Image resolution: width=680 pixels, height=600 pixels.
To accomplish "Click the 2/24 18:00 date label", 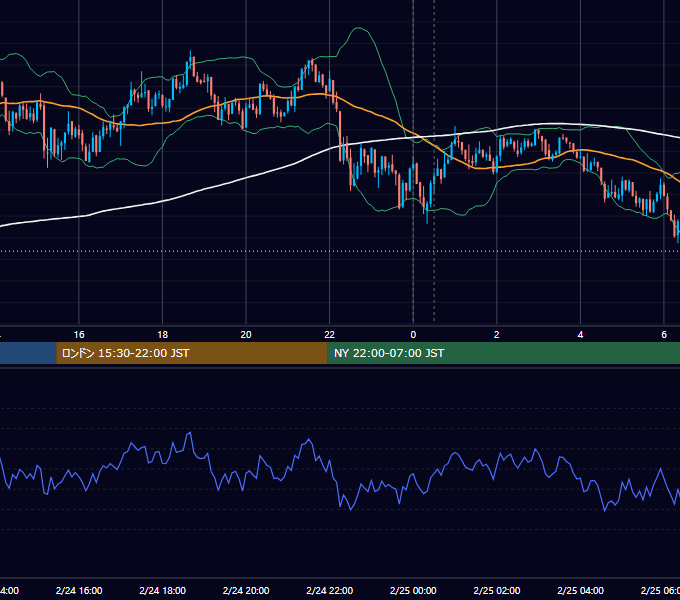I will tap(163, 590).
